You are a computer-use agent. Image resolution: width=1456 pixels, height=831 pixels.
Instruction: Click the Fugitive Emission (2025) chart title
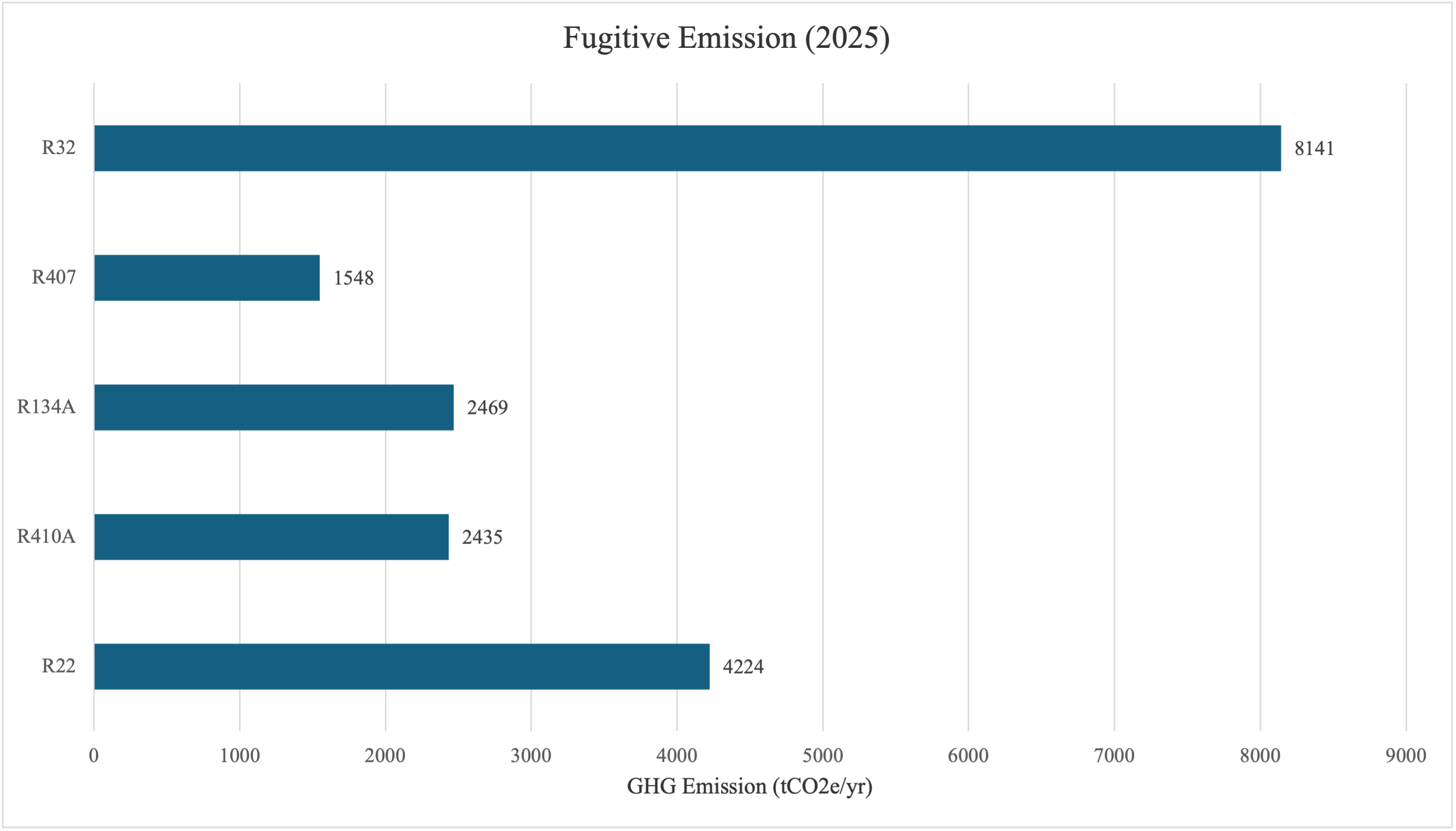tap(726, 38)
